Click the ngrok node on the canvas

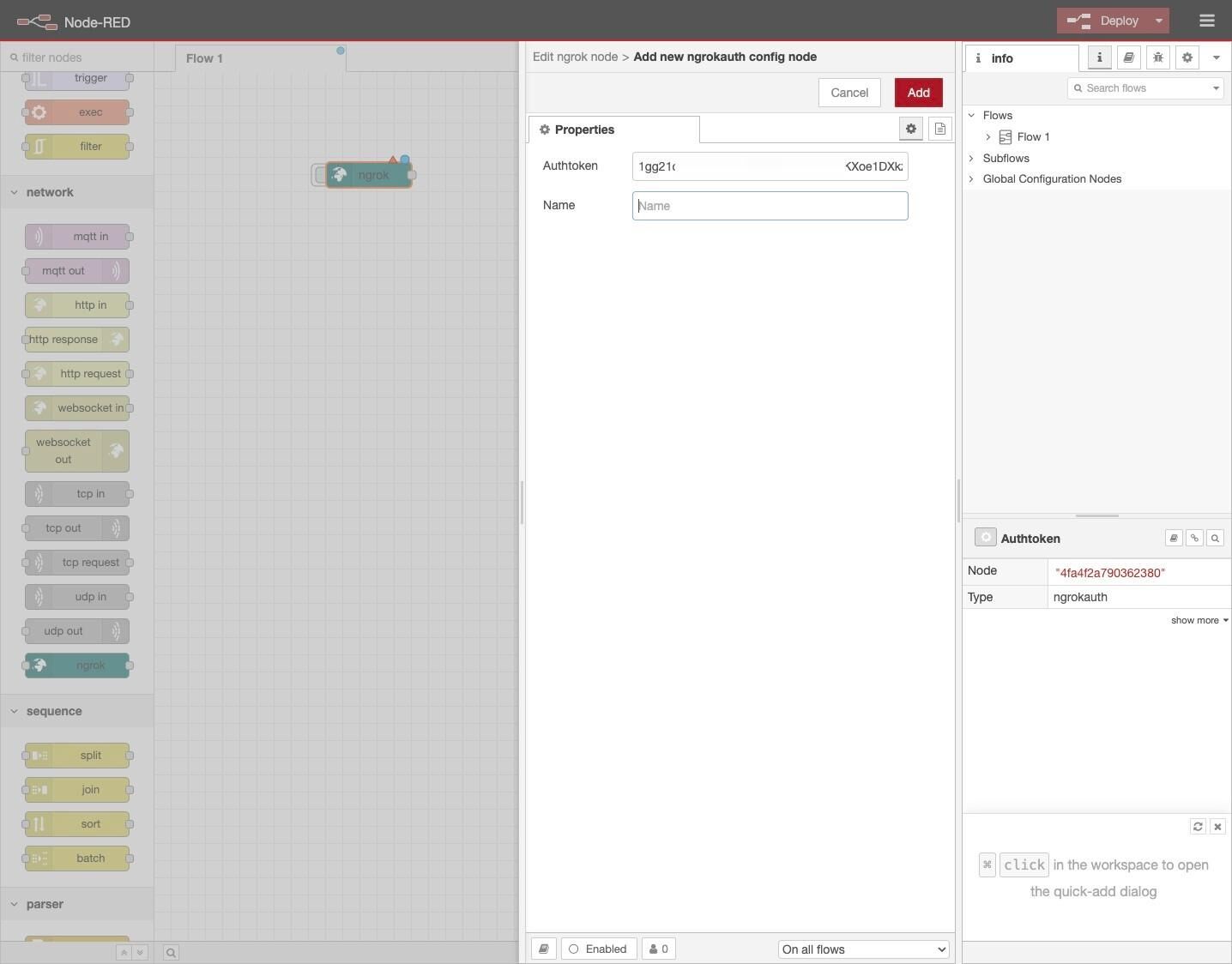coord(369,174)
